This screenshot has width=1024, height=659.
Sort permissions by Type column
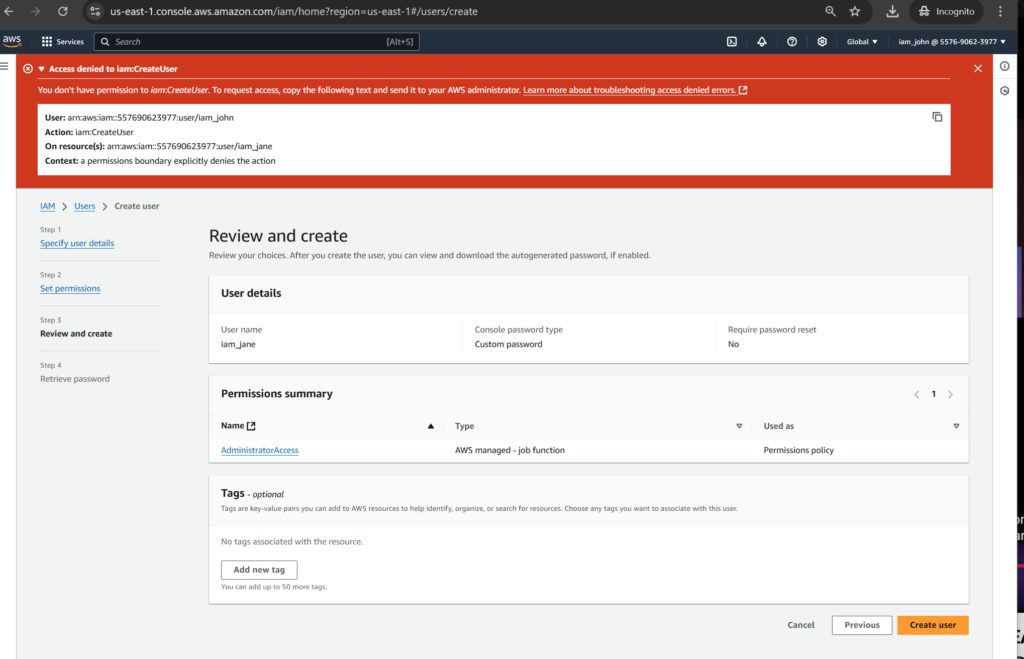tap(739, 426)
